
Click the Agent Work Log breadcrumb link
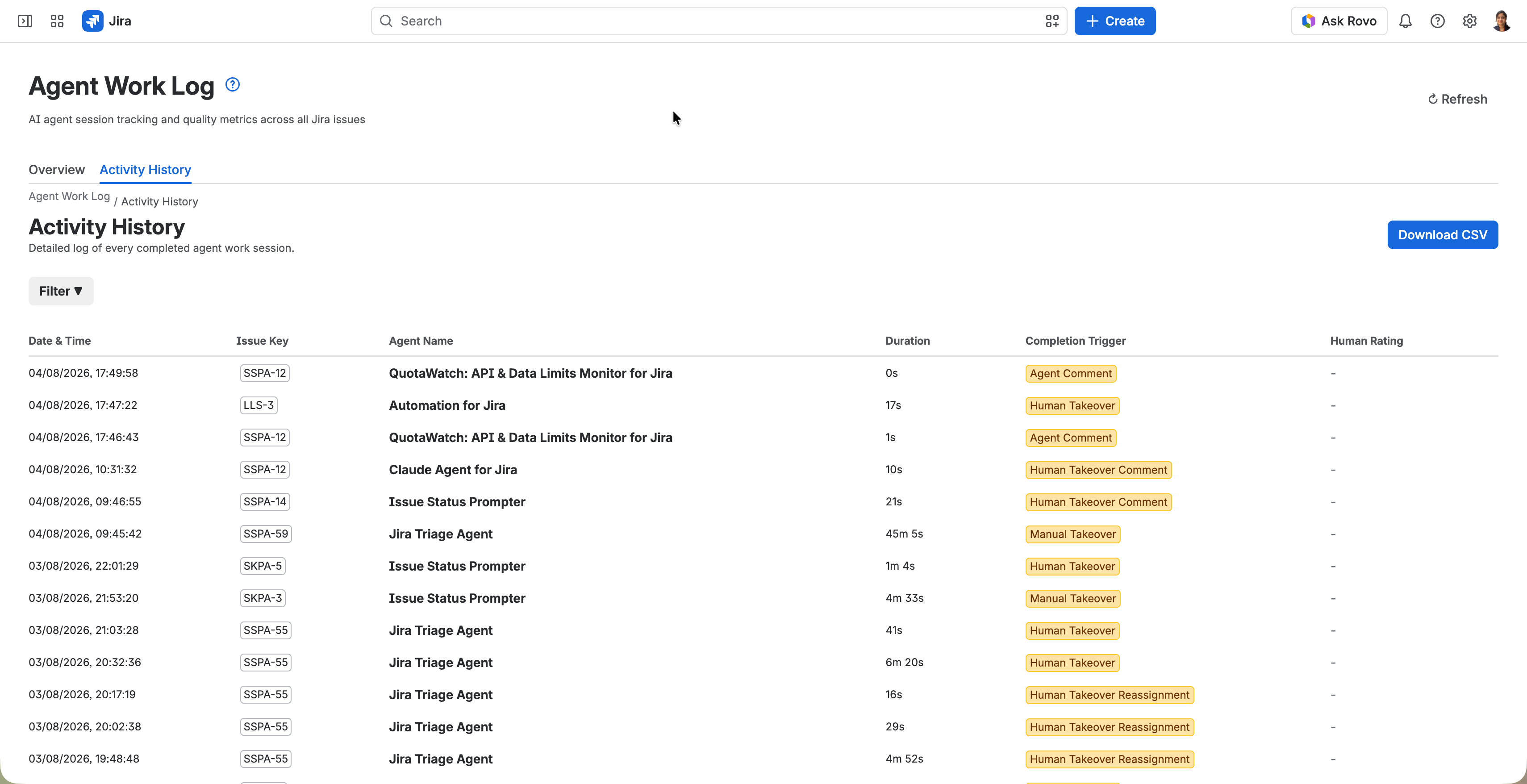69,196
